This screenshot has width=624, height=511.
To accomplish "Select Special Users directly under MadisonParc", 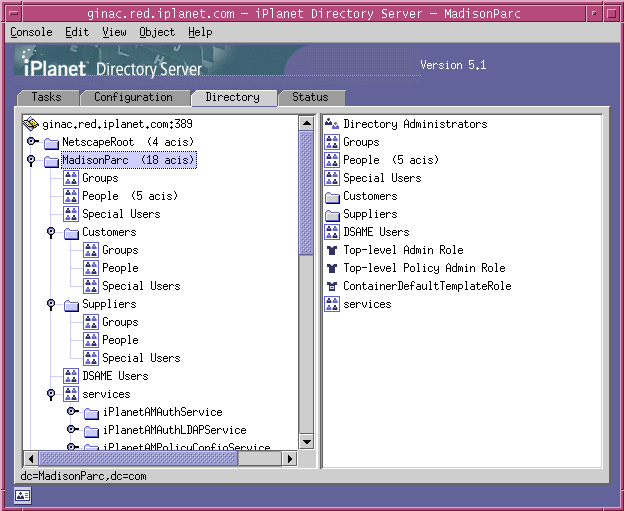I will pyautogui.click(x=121, y=214).
